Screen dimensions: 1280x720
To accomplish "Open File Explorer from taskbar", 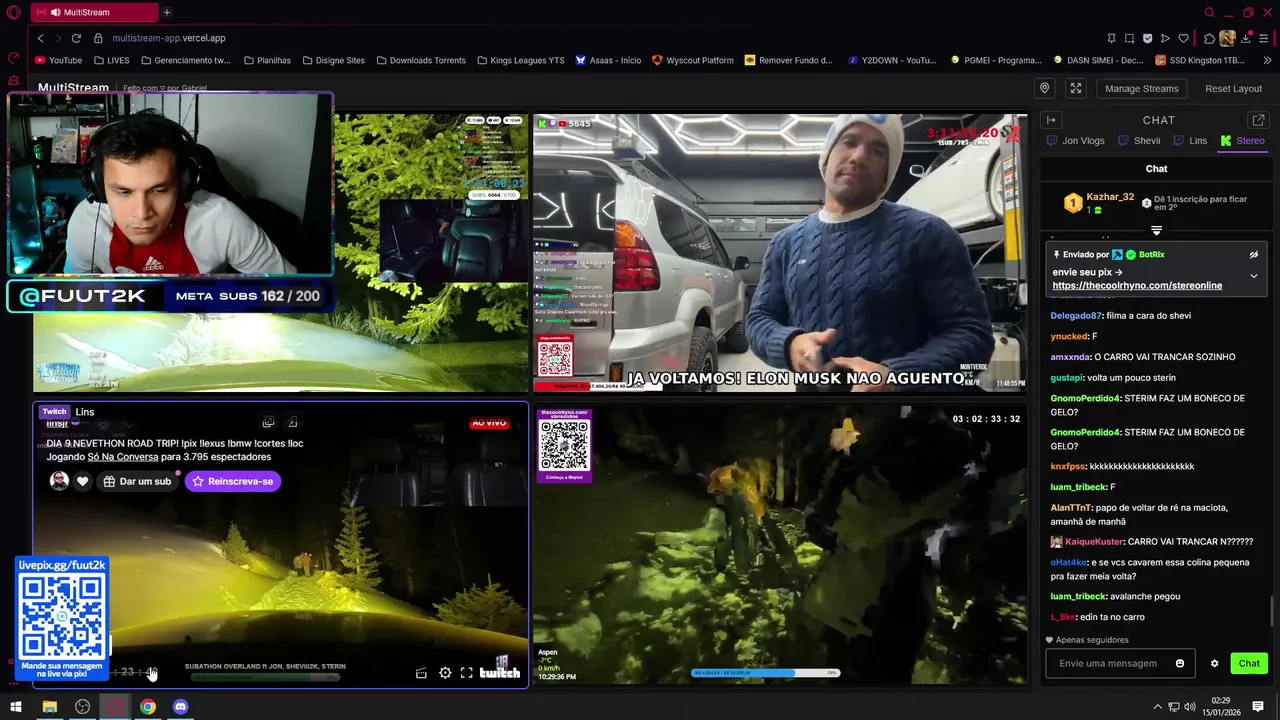I will [x=49, y=707].
